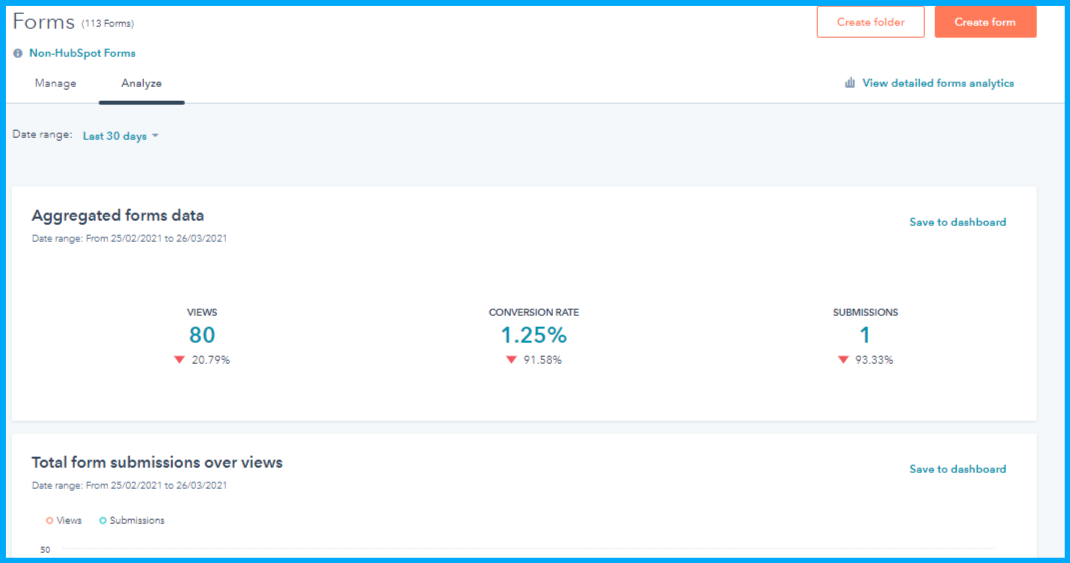Click info icon beside Non-HubSpot Forms
1070x563 pixels.
(18, 53)
